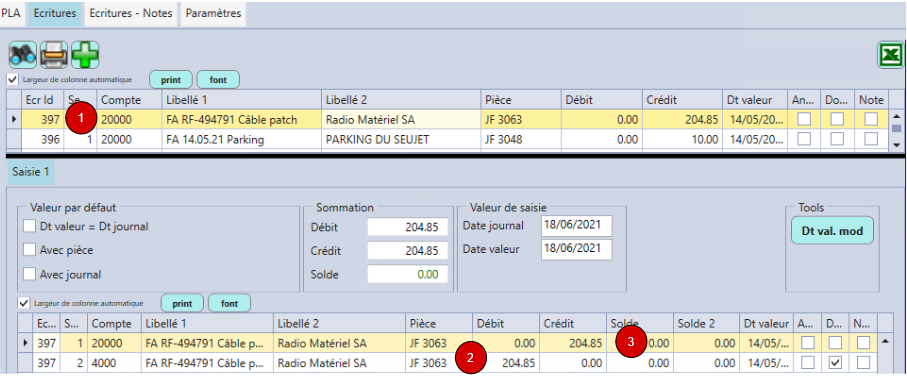Click scroll up arrow of upper grid
The width and height of the screenshot is (907, 377).
click(897, 114)
